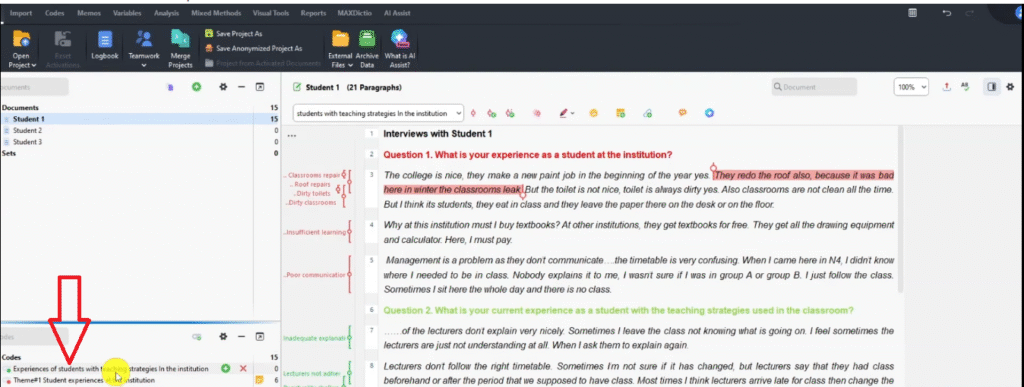Minimize the Documents panel
The image size is (1024, 387).
pyautogui.click(x=241, y=87)
